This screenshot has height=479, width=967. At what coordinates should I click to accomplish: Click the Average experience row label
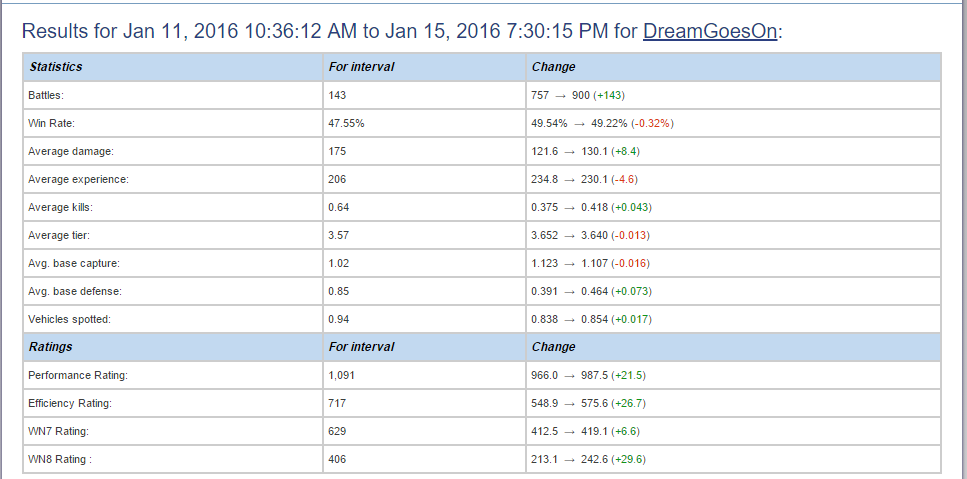click(79, 179)
